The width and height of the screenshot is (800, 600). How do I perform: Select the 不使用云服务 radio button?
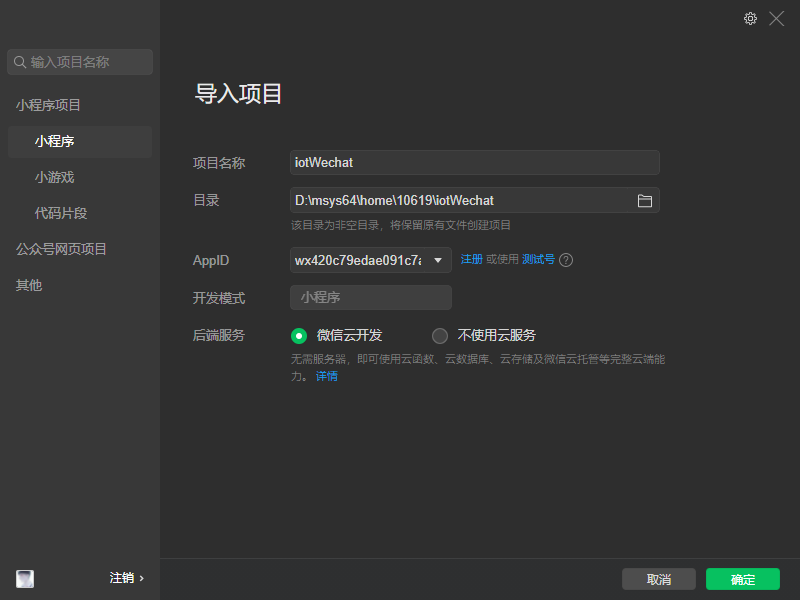click(440, 336)
